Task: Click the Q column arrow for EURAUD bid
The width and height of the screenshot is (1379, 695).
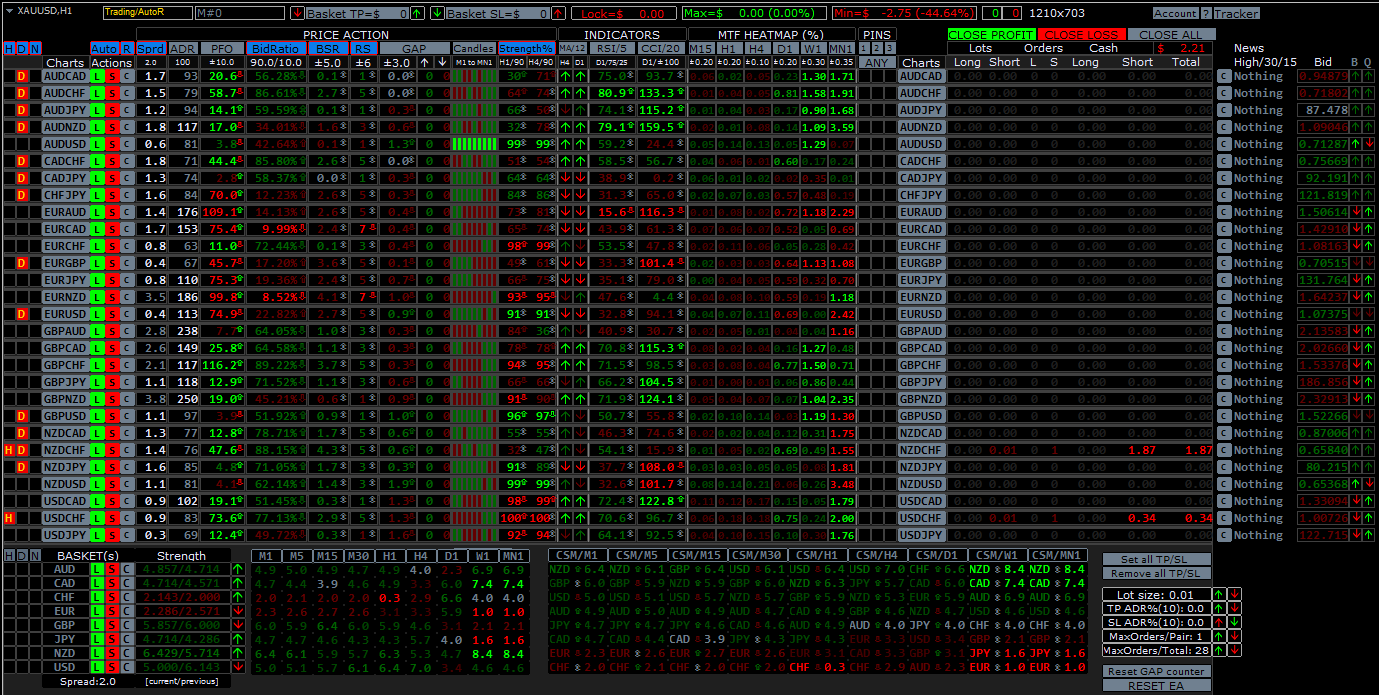Action: point(1367,212)
